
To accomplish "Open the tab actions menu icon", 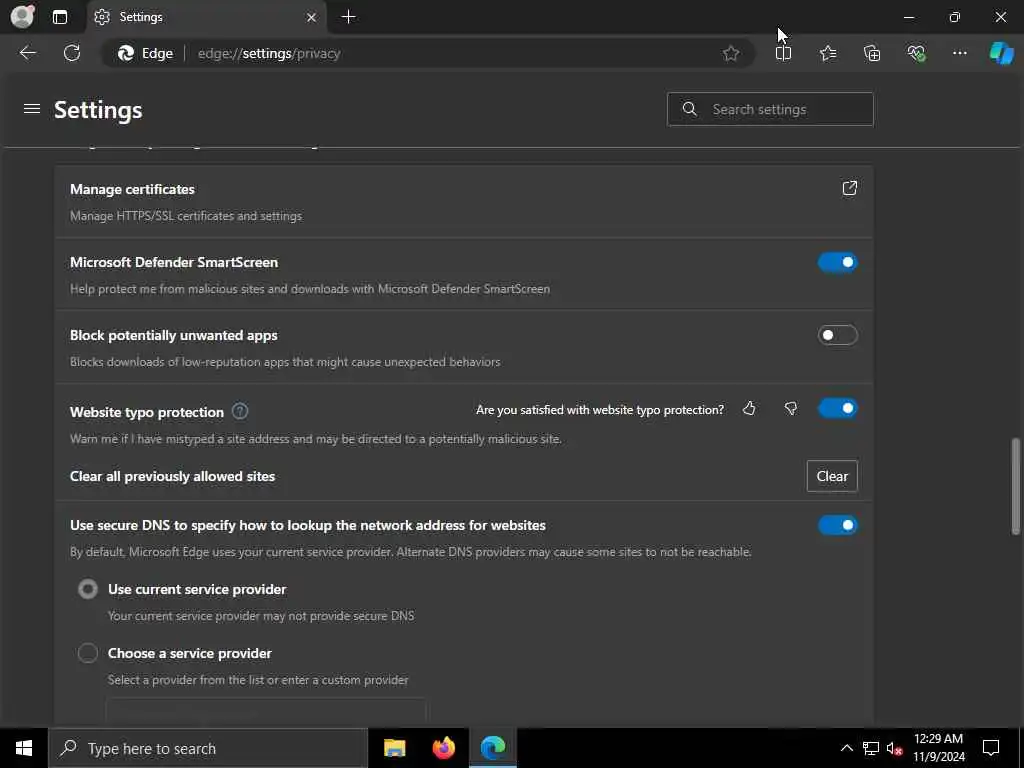I will click(60, 17).
